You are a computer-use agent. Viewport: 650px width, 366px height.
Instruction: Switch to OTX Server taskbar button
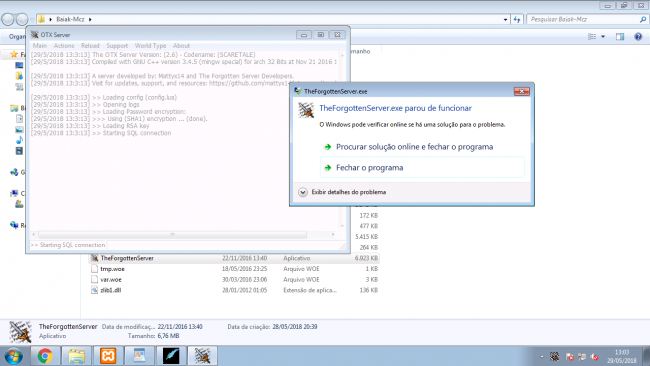pyautogui.click(x=202, y=356)
